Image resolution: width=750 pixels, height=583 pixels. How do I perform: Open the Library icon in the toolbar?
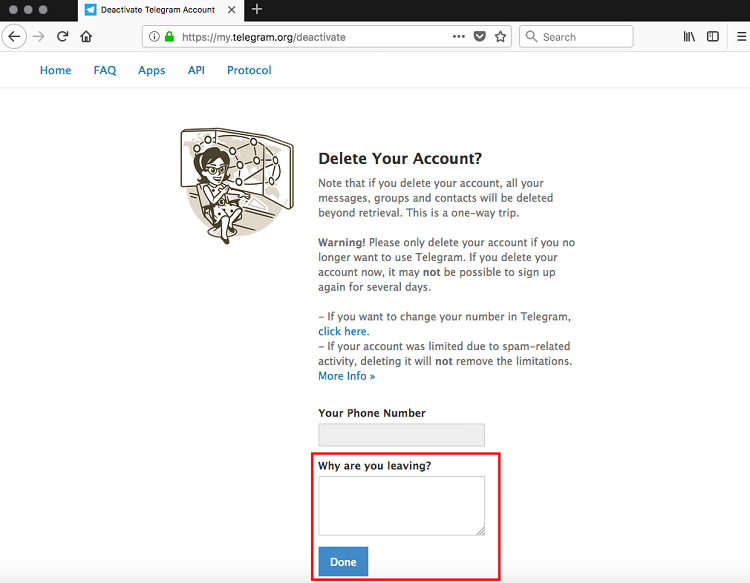pos(689,37)
